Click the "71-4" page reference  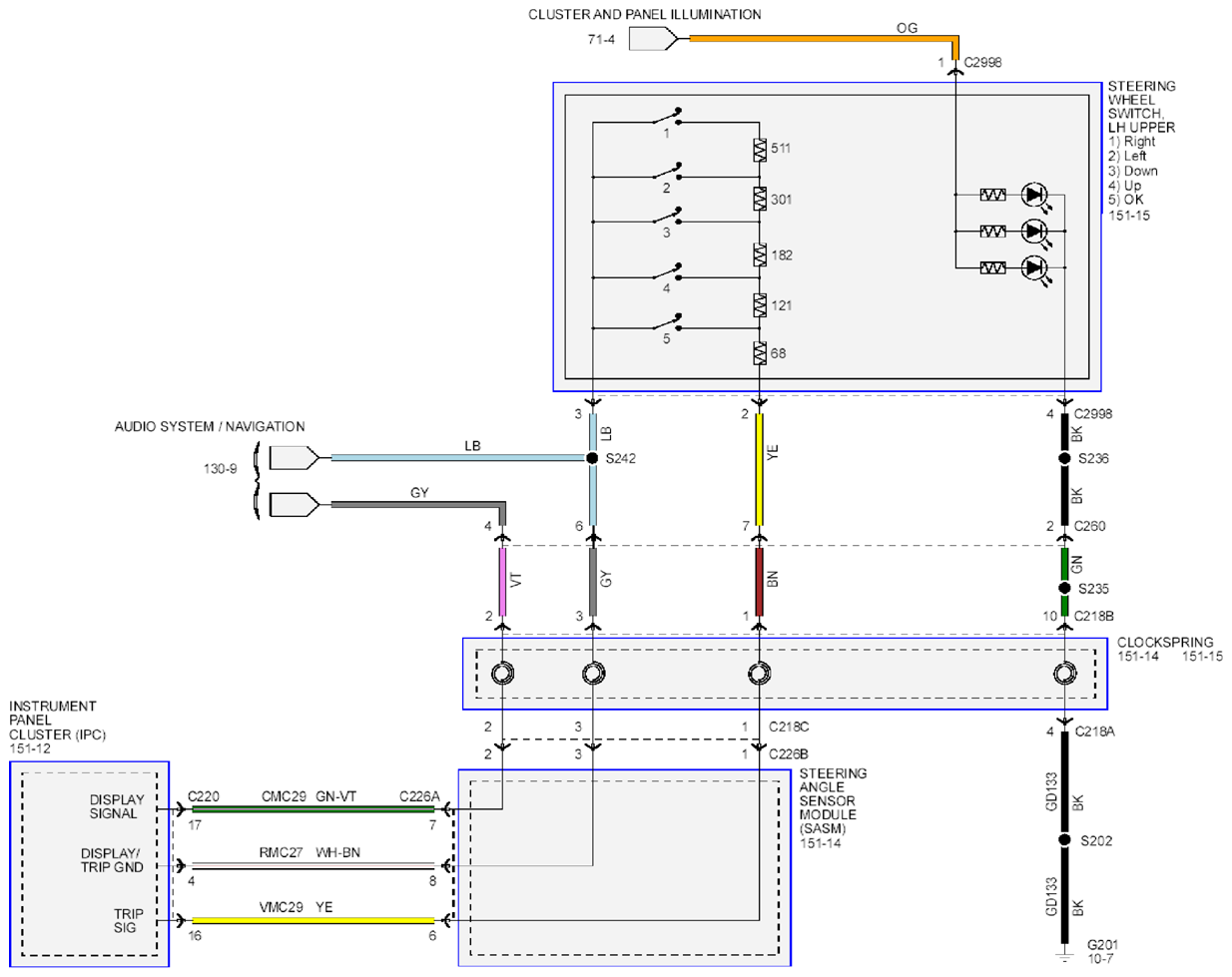click(601, 40)
